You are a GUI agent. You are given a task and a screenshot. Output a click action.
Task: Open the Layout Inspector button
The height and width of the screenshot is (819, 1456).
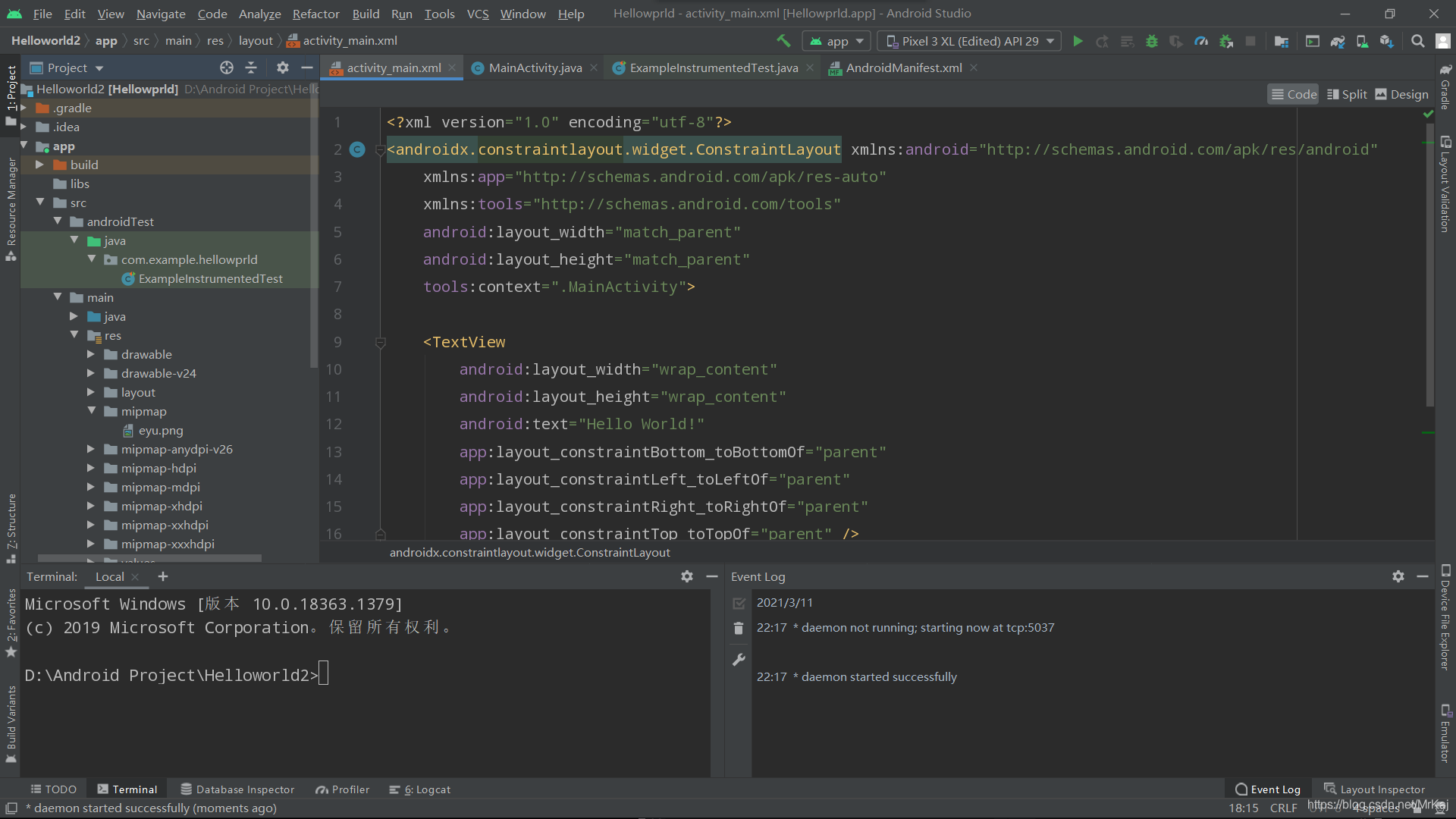click(1374, 789)
